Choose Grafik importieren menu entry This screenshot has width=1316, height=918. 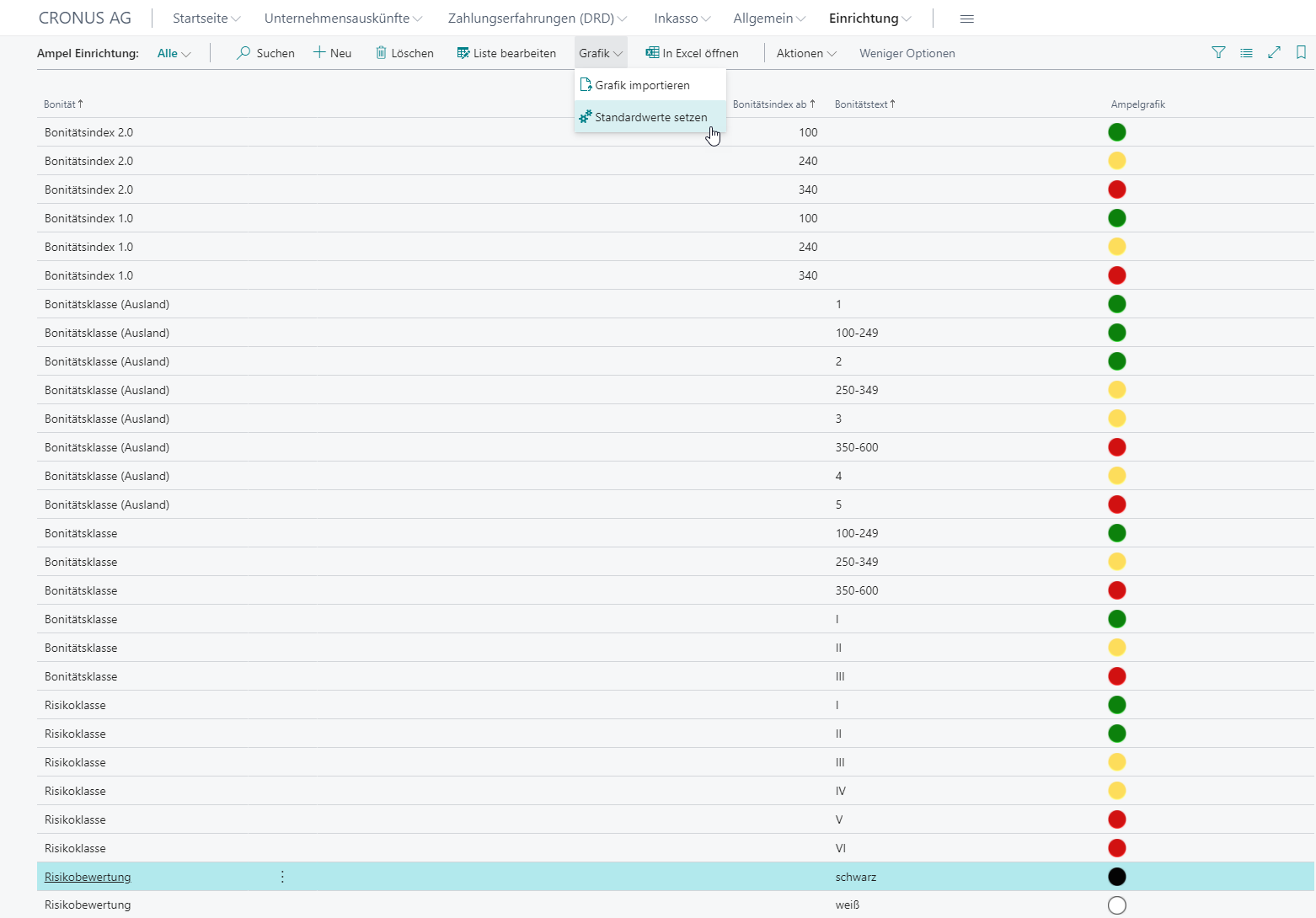coord(642,85)
